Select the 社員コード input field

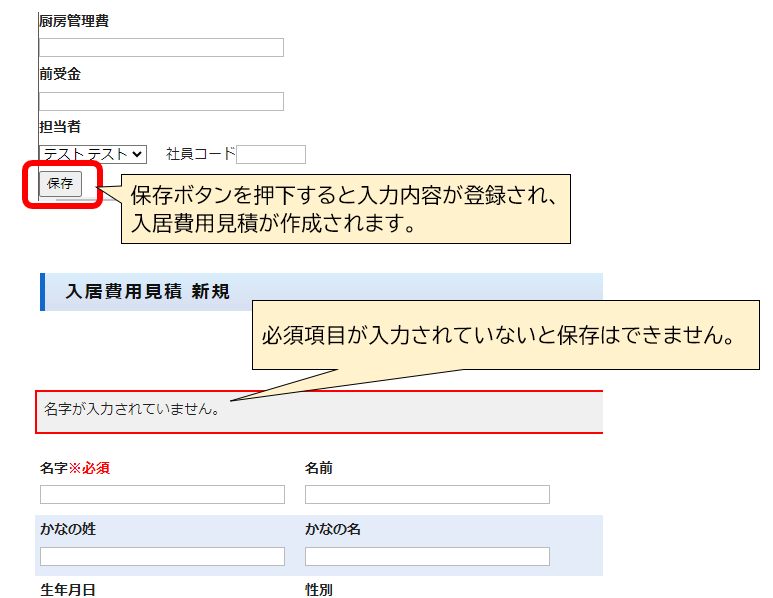pyautogui.click(x=271, y=154)
